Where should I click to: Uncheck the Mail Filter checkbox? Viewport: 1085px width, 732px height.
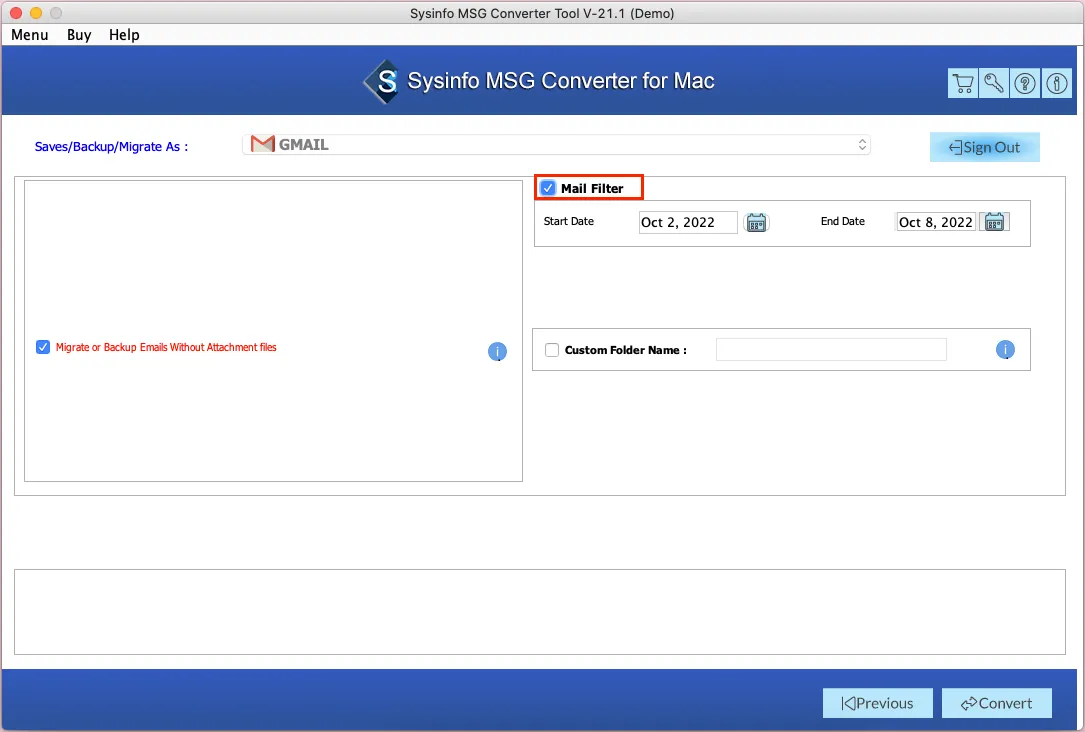point(548,188)
